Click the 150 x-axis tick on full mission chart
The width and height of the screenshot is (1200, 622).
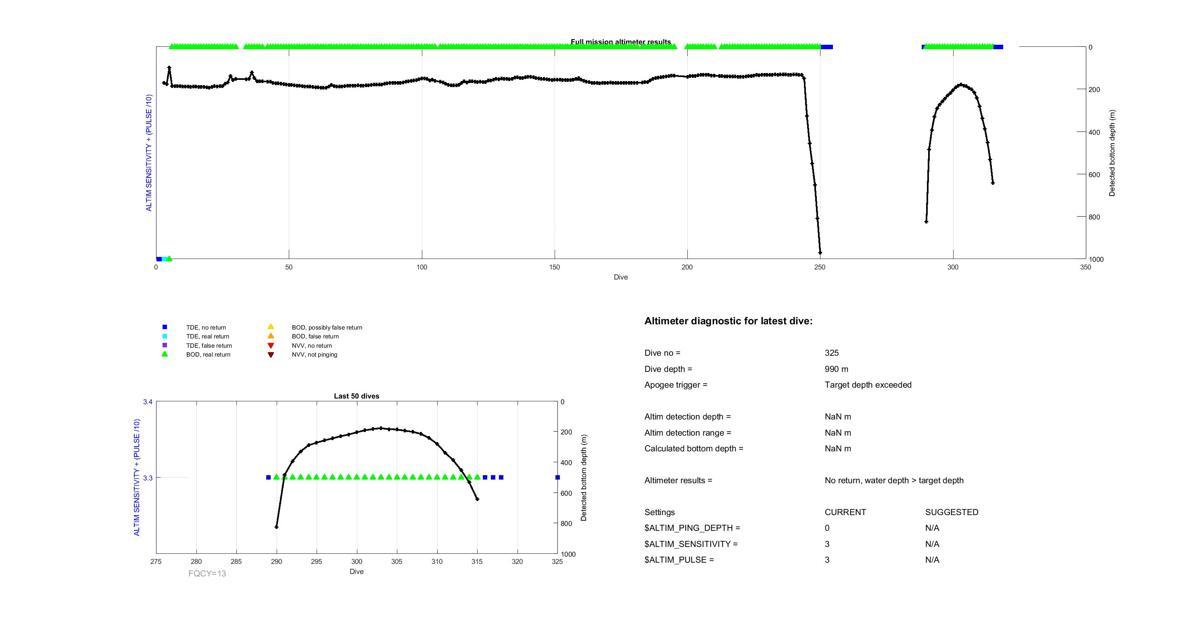pyautogui.click(x=554, y=267)
